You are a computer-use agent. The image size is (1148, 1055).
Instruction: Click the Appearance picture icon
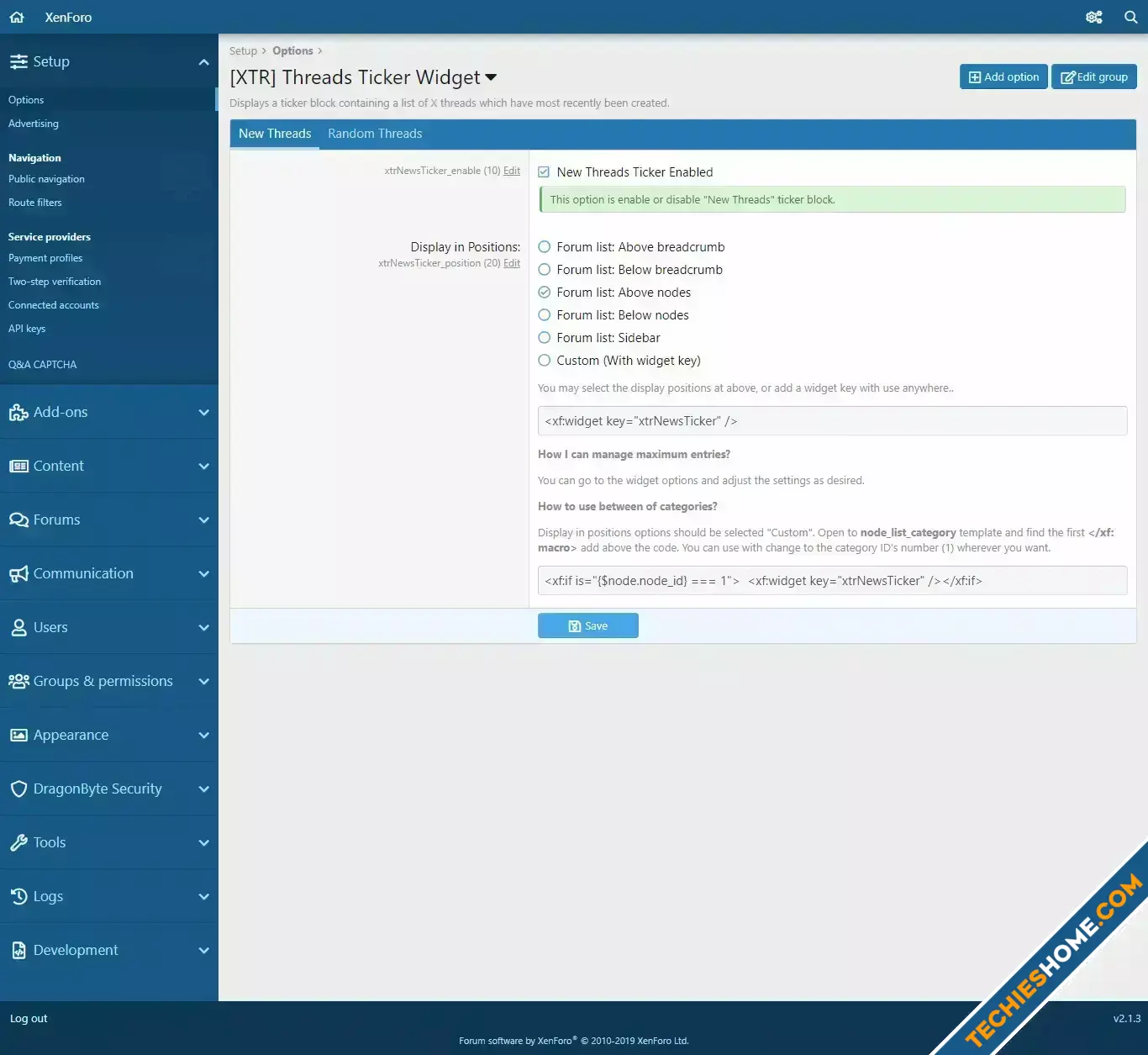18,735
